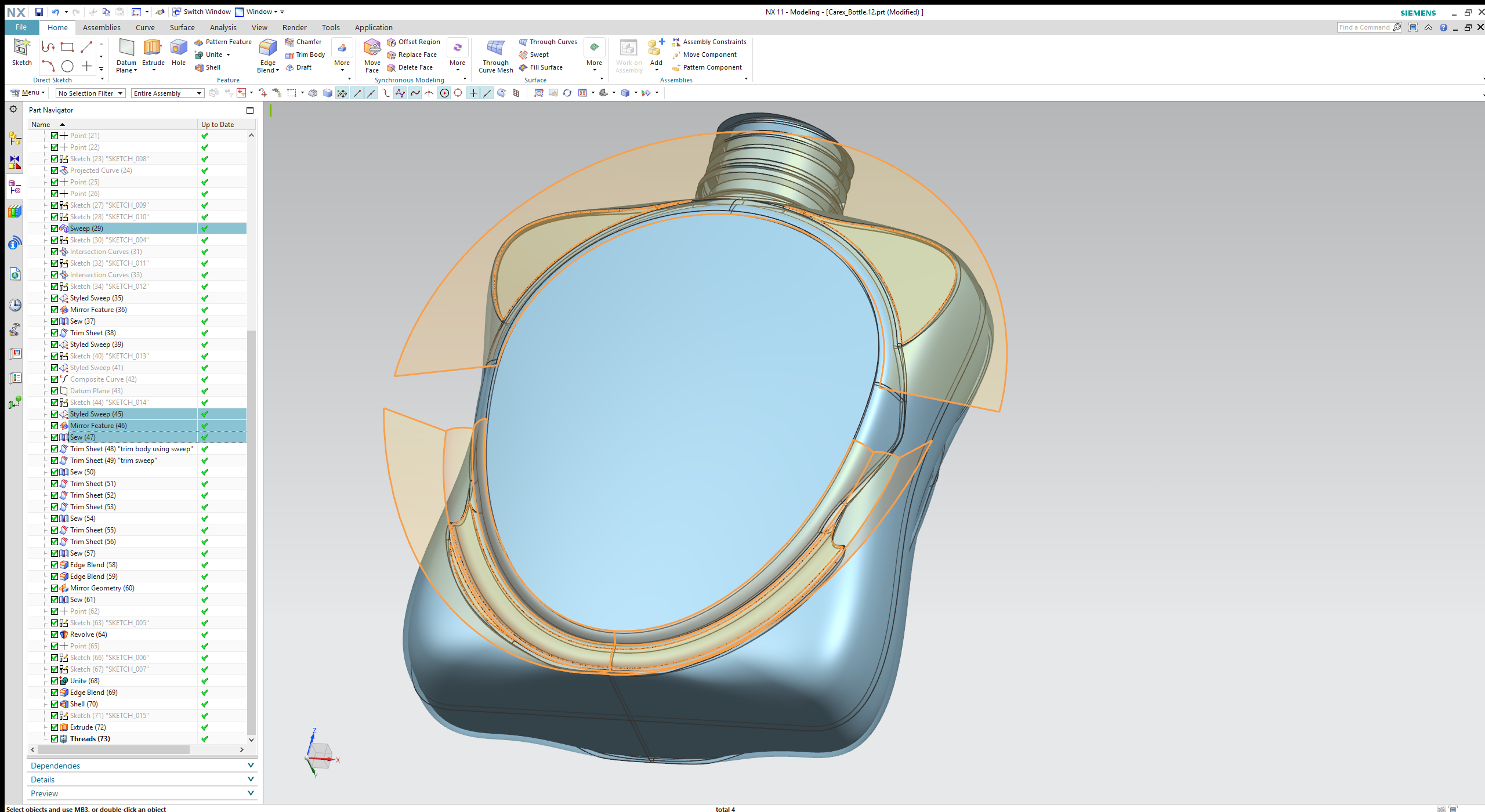Click the Through Curve Mesh icon

pyautogui.click(x=495, y=51)
